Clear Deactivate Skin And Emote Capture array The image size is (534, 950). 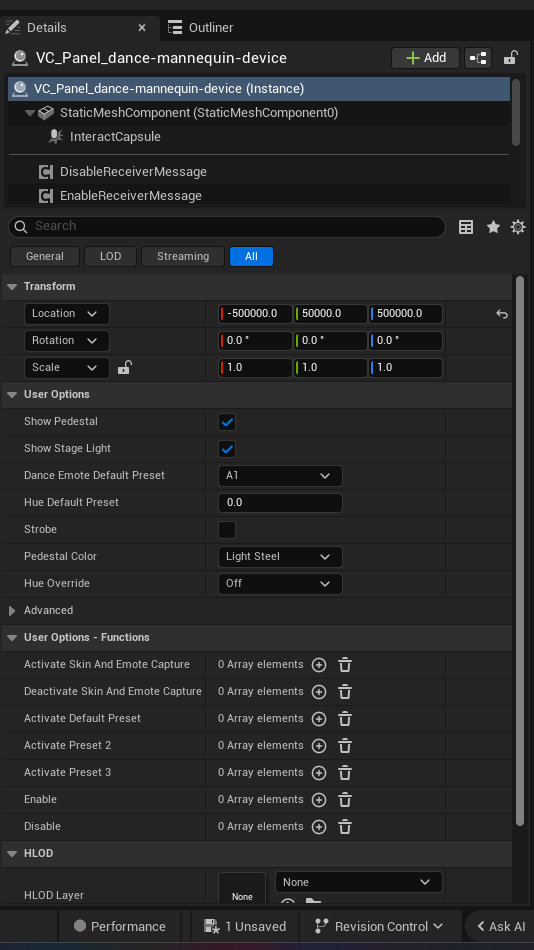345,692
